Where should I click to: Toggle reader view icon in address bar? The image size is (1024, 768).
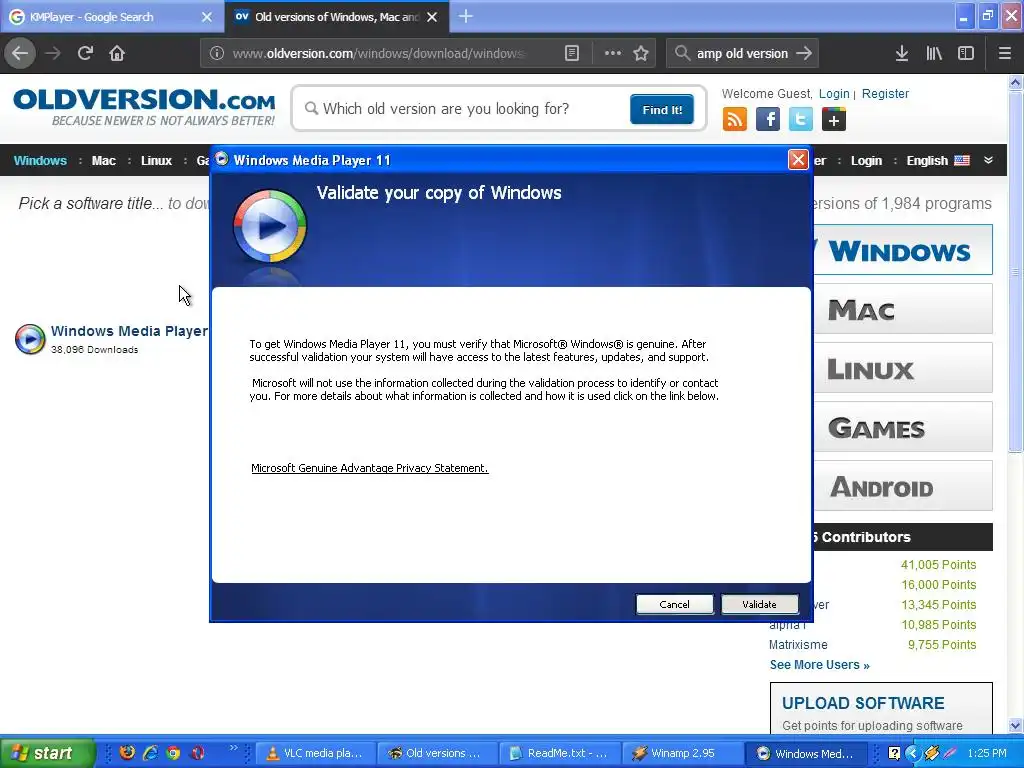coord(571,53)
